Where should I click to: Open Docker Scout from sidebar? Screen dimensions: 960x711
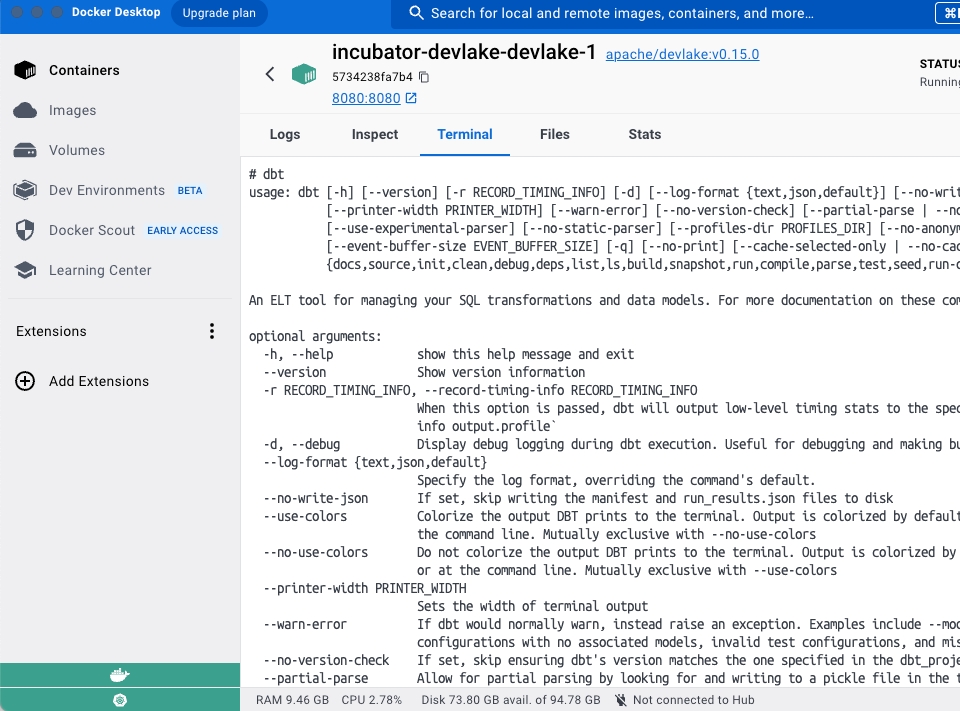tap(92, 230)
